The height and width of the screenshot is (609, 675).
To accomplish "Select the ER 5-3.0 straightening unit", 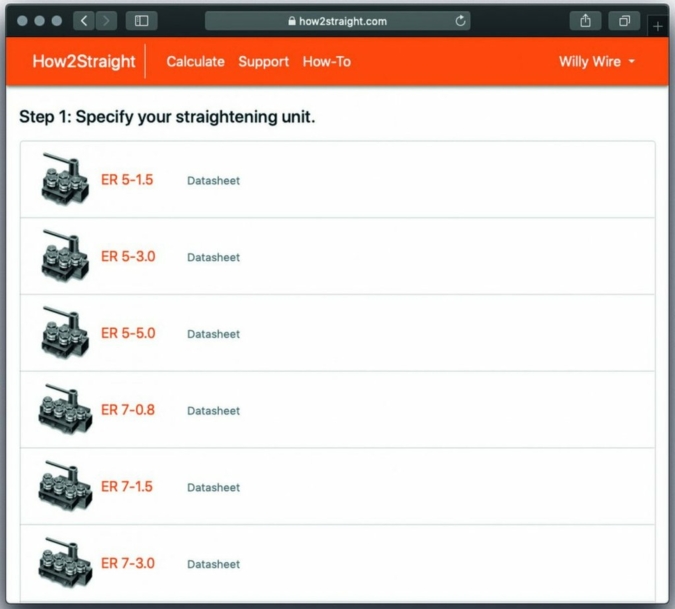I will (x=128, y=257).
